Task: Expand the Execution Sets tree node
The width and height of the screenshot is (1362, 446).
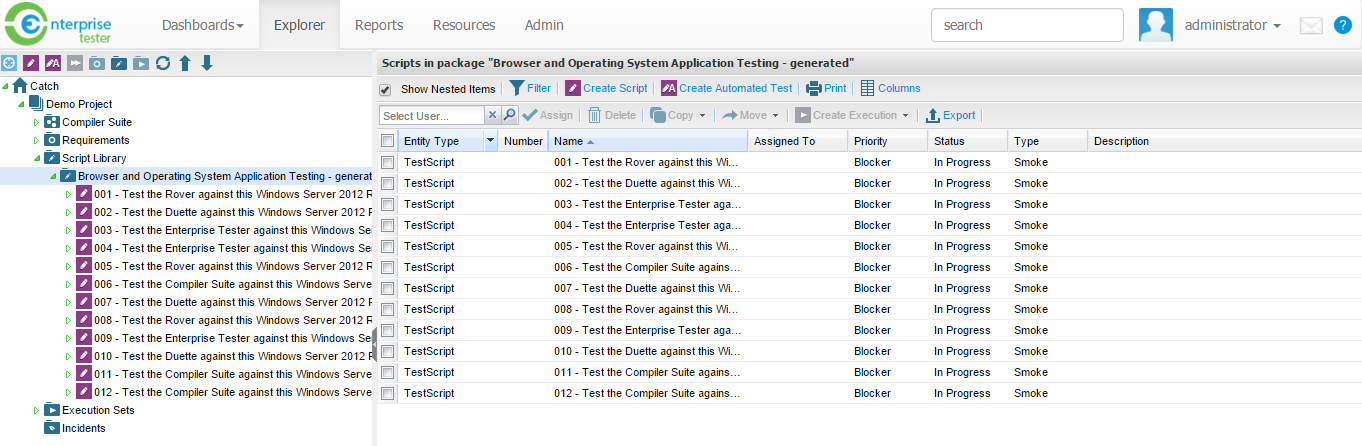Action: click(x=37, y=410)
